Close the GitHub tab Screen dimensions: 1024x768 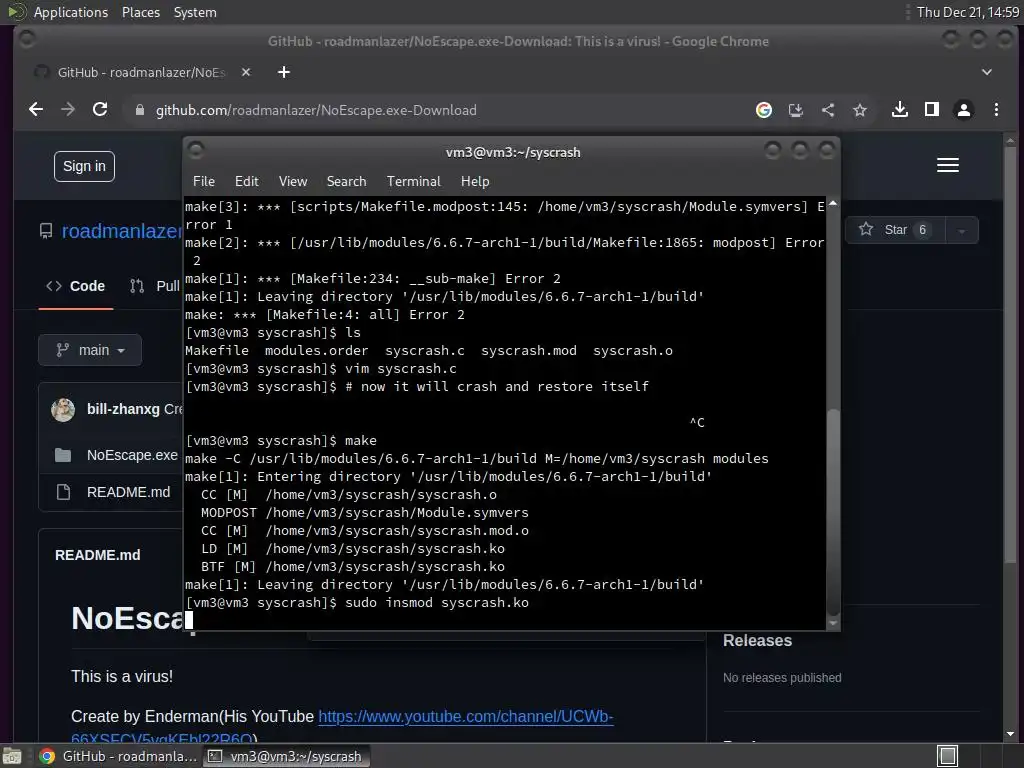(246, 72)
